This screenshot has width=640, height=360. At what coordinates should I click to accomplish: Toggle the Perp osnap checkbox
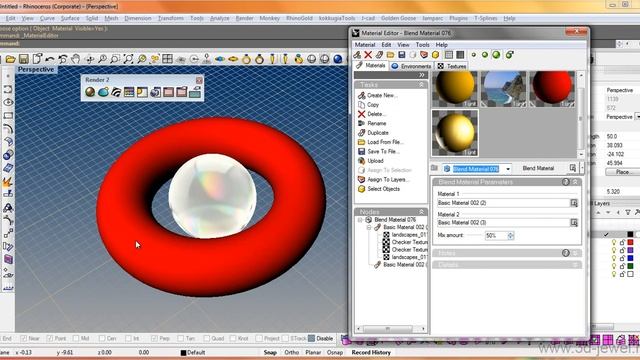coord(154,338)
